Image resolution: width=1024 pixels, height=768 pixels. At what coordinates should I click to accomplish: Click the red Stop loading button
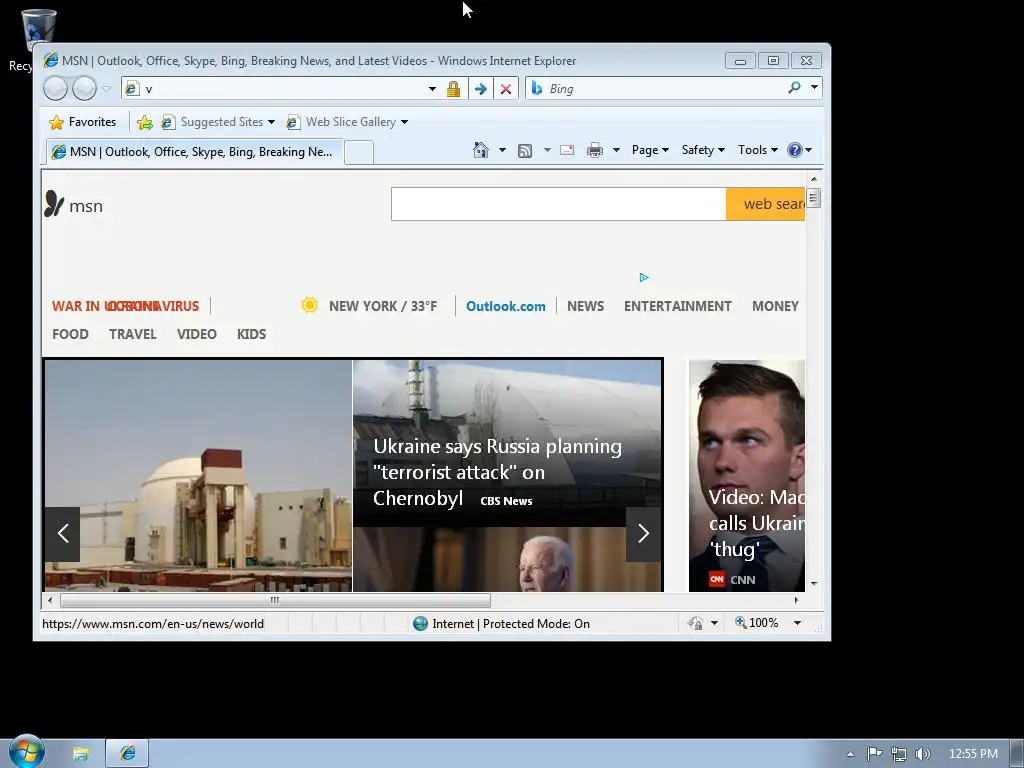[505, 89]
